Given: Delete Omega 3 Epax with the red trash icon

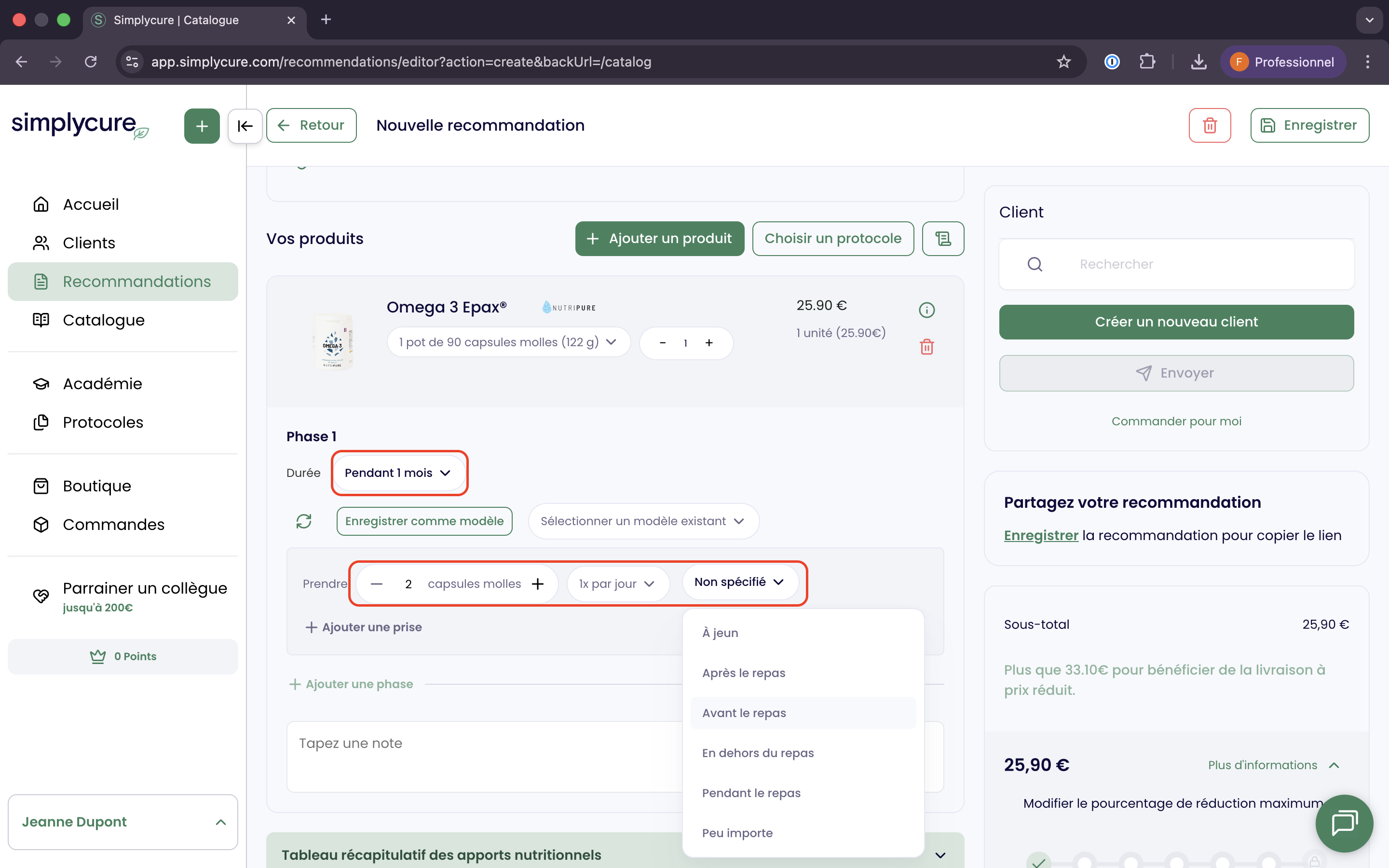Looking at the screenshot, I should 926,347.
